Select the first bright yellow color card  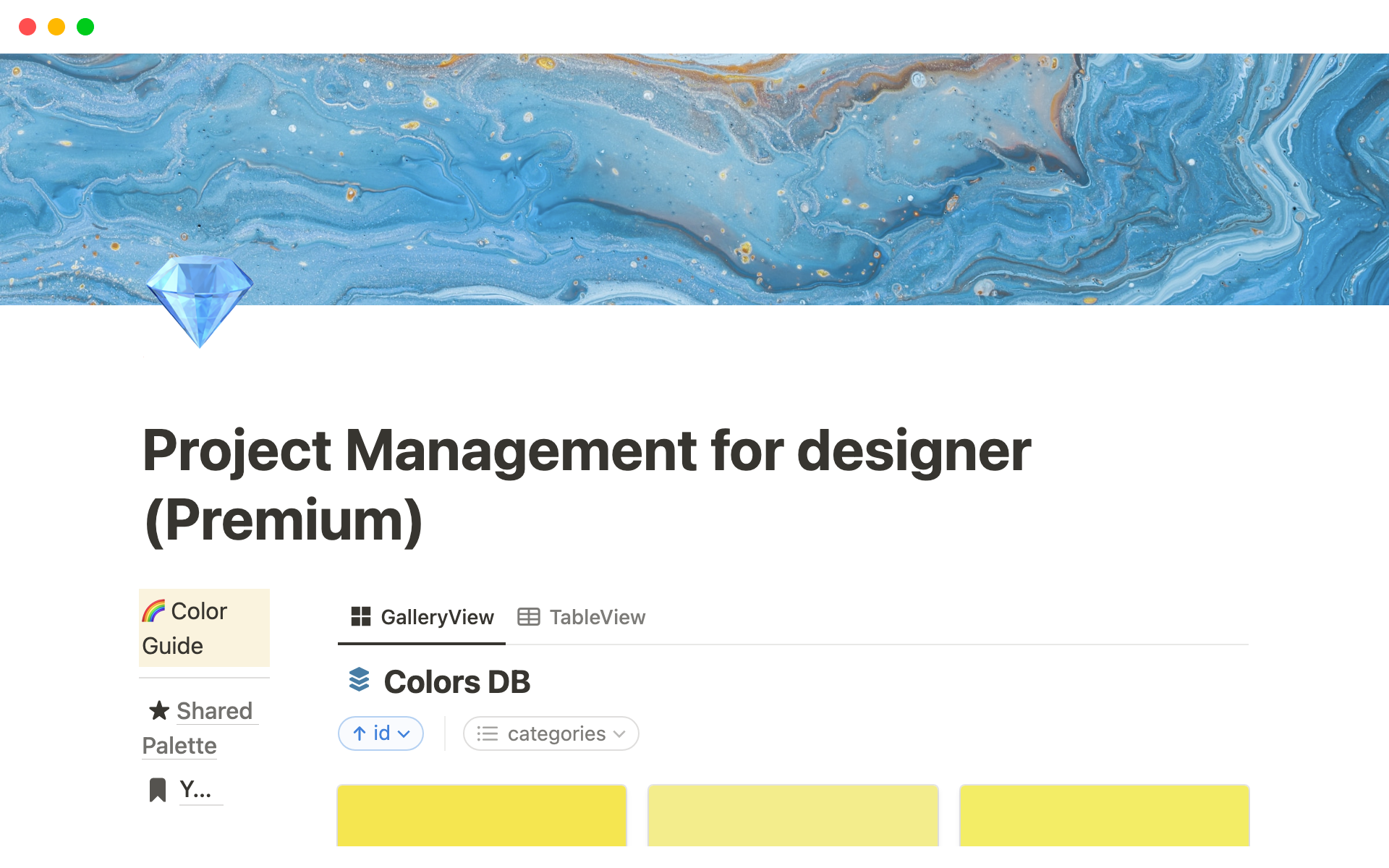(482, 815)
